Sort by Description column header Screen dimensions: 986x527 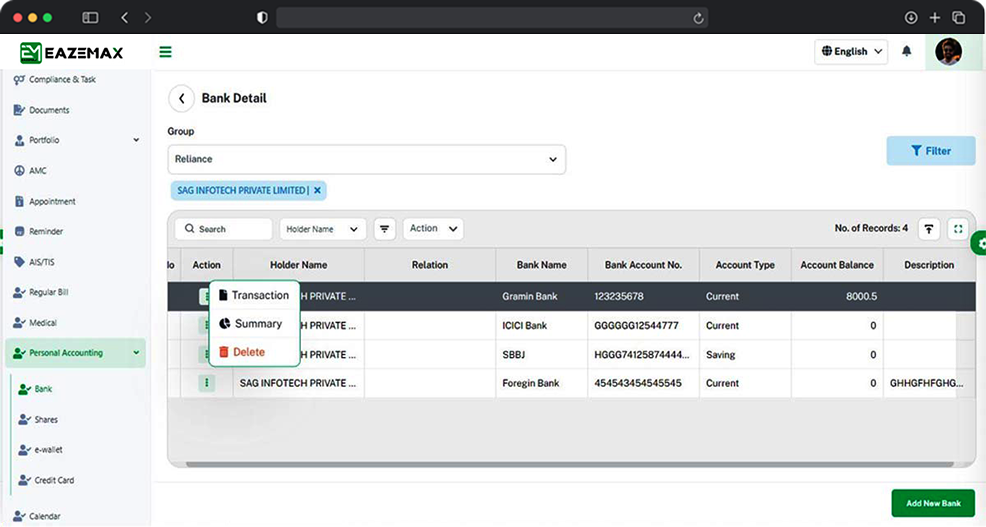[x=929, y=265]
